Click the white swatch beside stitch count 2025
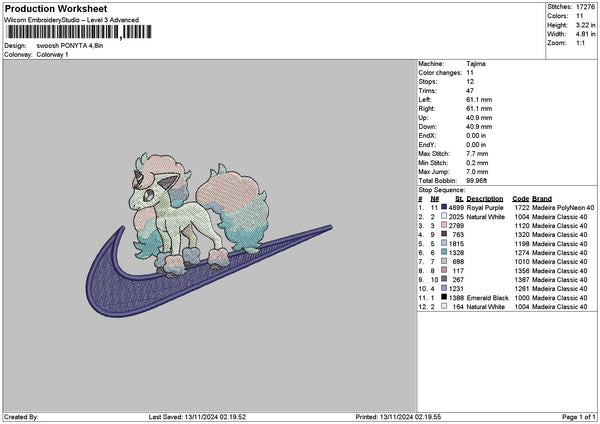This screenshot has width=600, height=424. (444, 216)
